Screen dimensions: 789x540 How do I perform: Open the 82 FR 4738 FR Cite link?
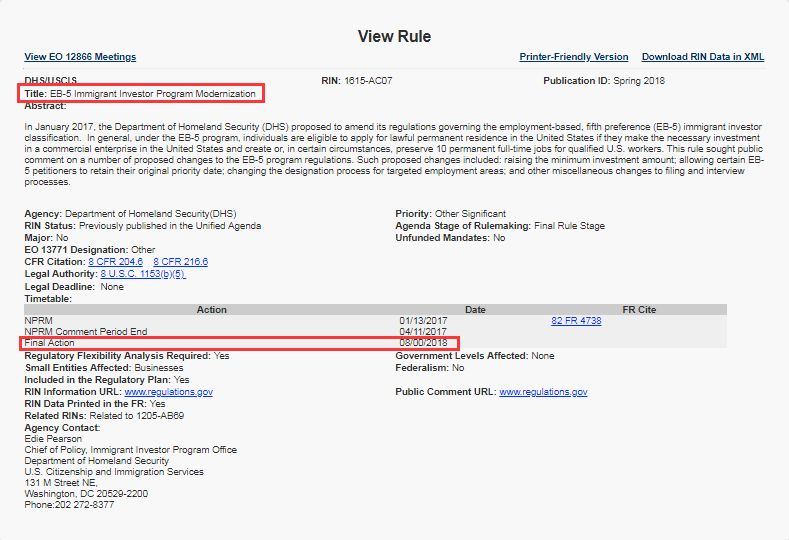(576, 321)
